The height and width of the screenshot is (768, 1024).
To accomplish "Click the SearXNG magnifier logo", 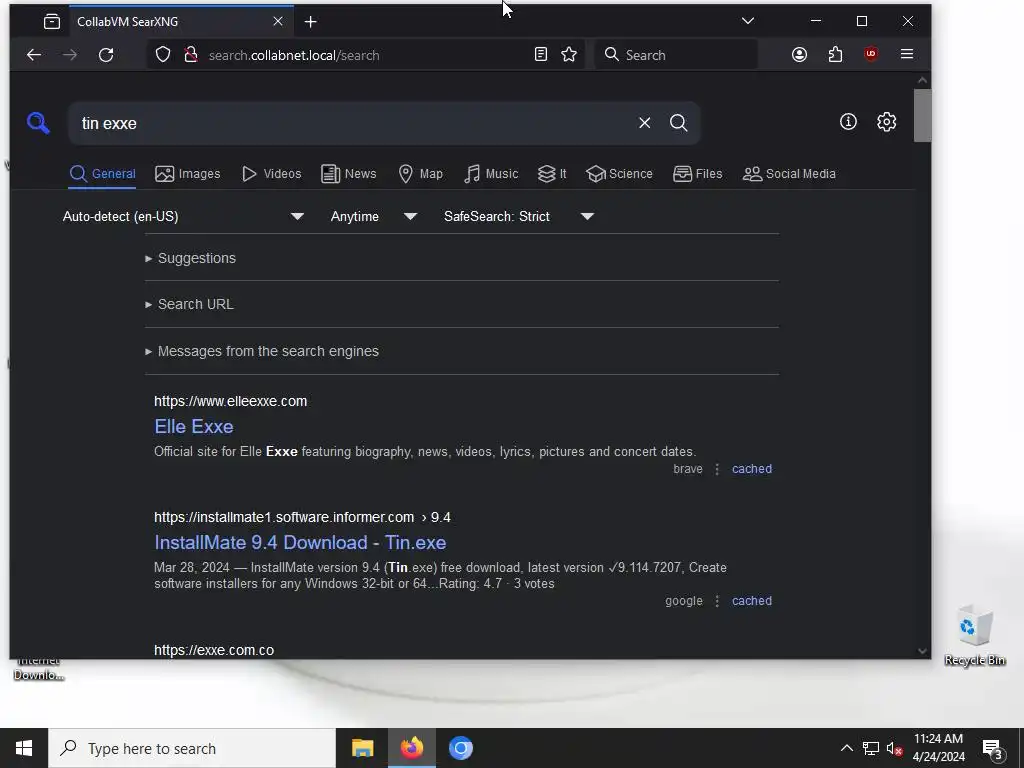I will pos(38,123).
